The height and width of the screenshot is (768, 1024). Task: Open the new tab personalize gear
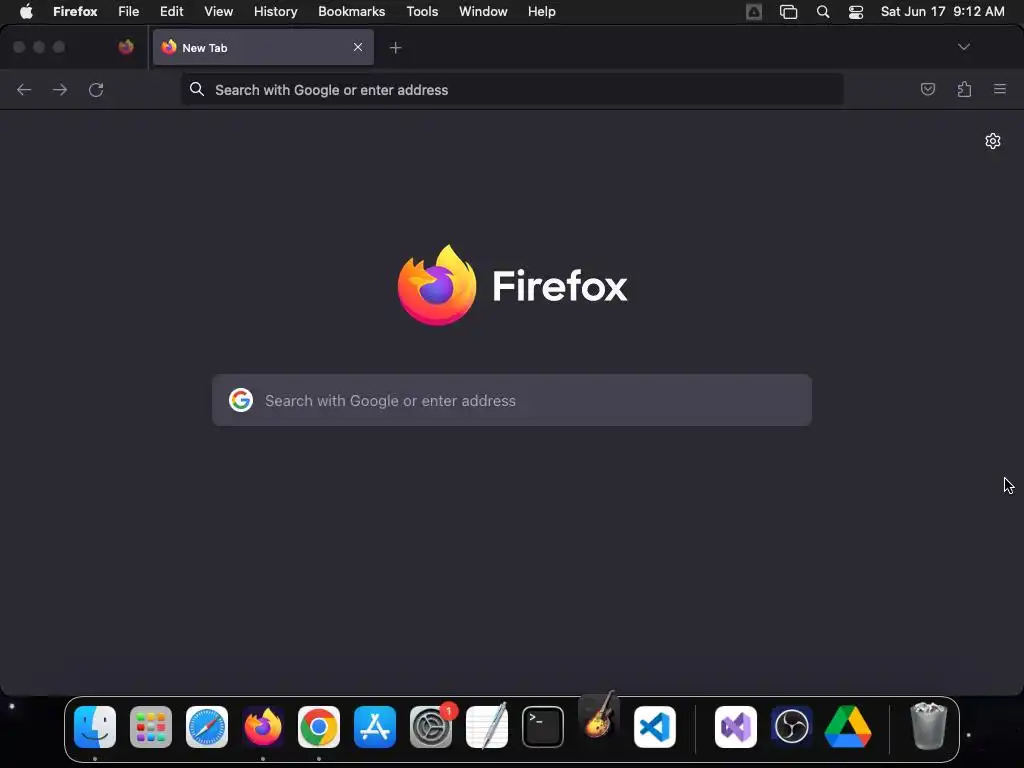pyautogui.click(x=993, y=141)
